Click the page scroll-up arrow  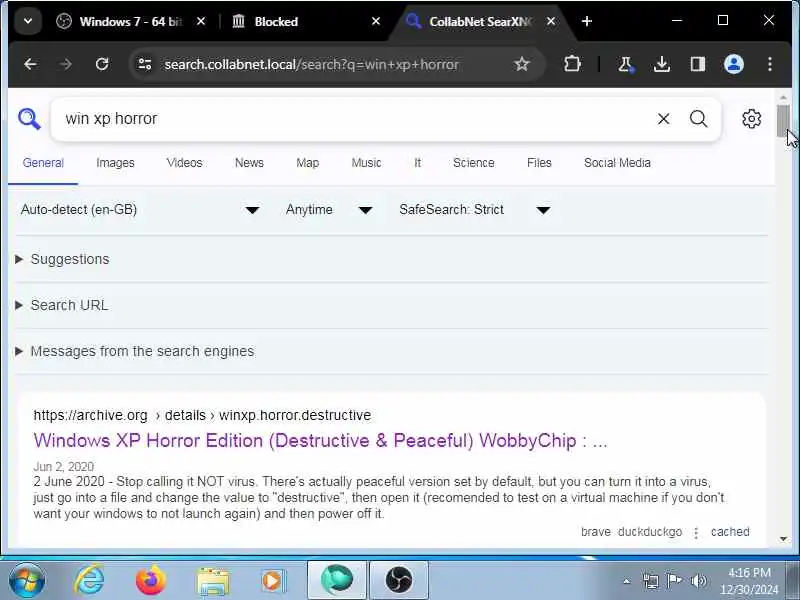(783, 97)
